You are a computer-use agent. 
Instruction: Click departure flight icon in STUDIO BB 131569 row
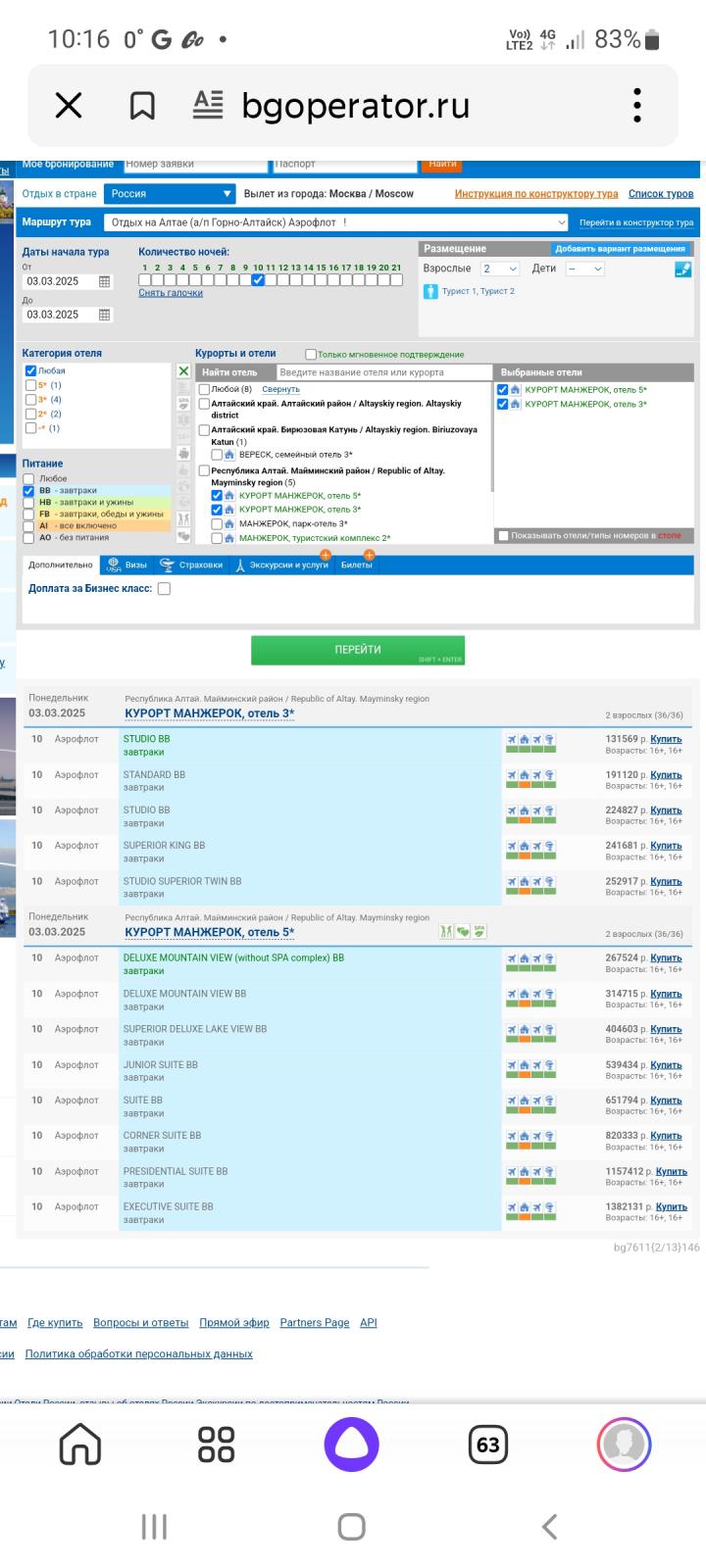512,739
